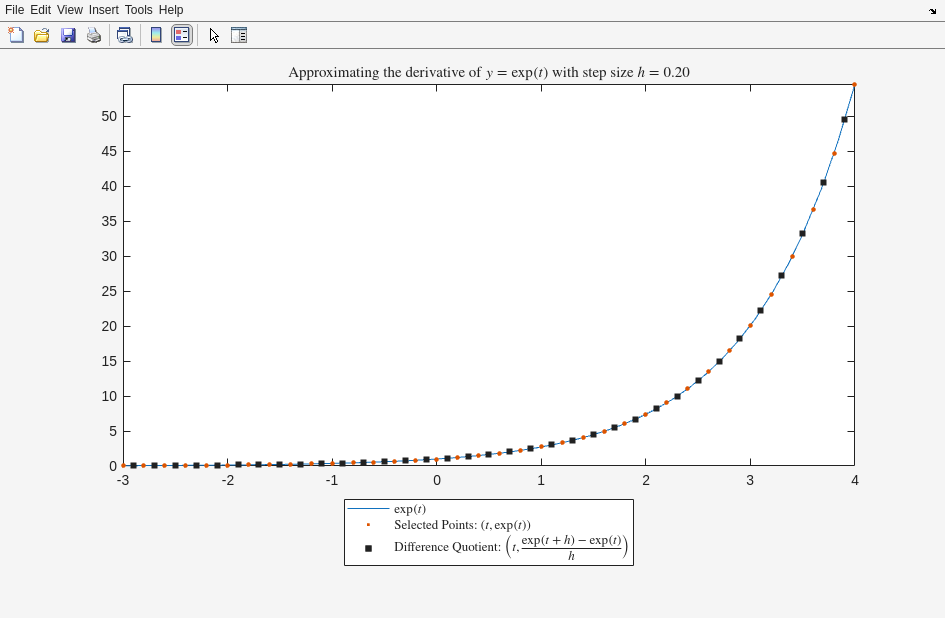Click the Link Plot toolbar icon
The width and height of the screenshot is (945, 618).
click(124, 35)
